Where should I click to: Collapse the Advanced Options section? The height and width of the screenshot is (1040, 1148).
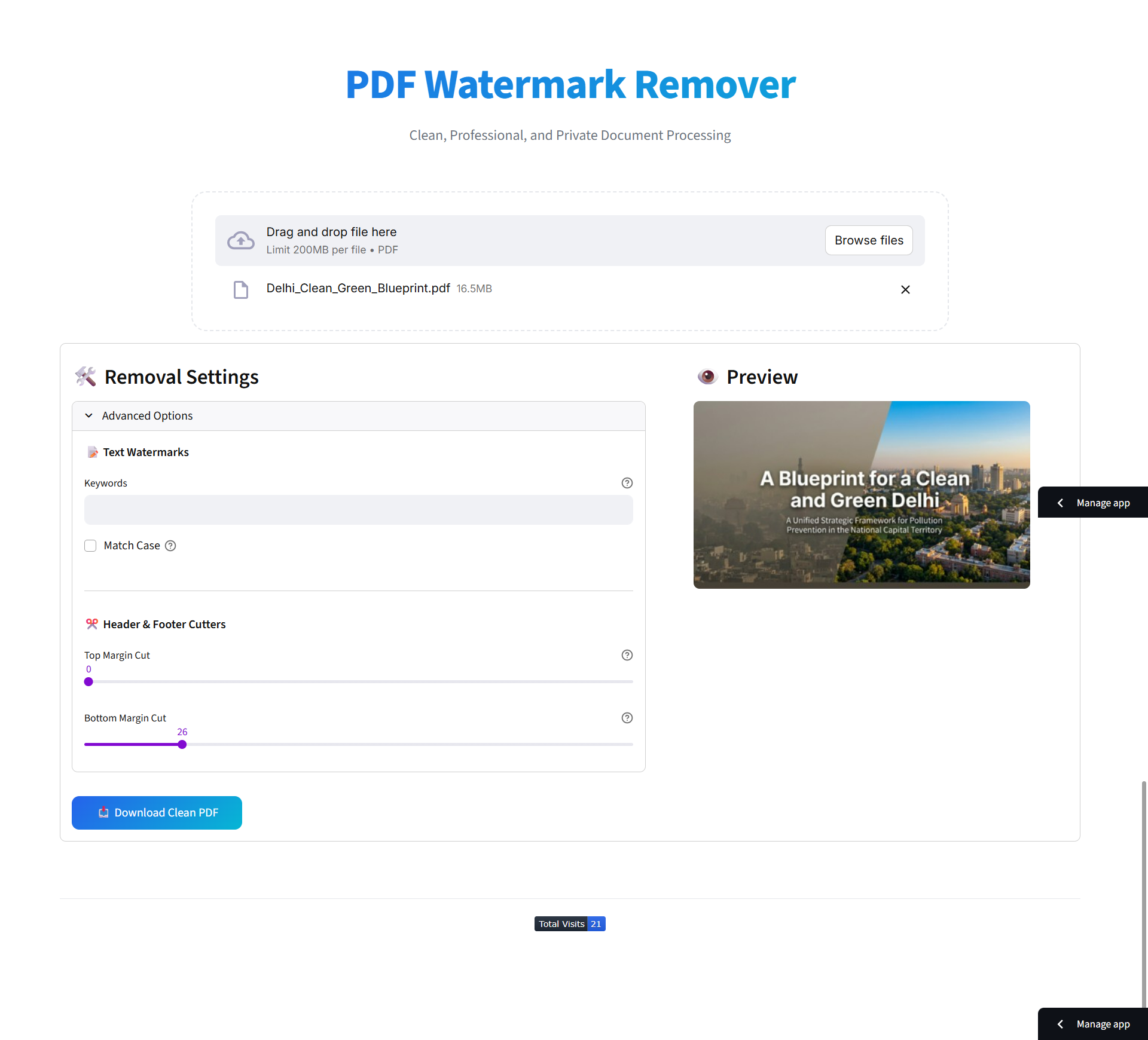(88, 415)
